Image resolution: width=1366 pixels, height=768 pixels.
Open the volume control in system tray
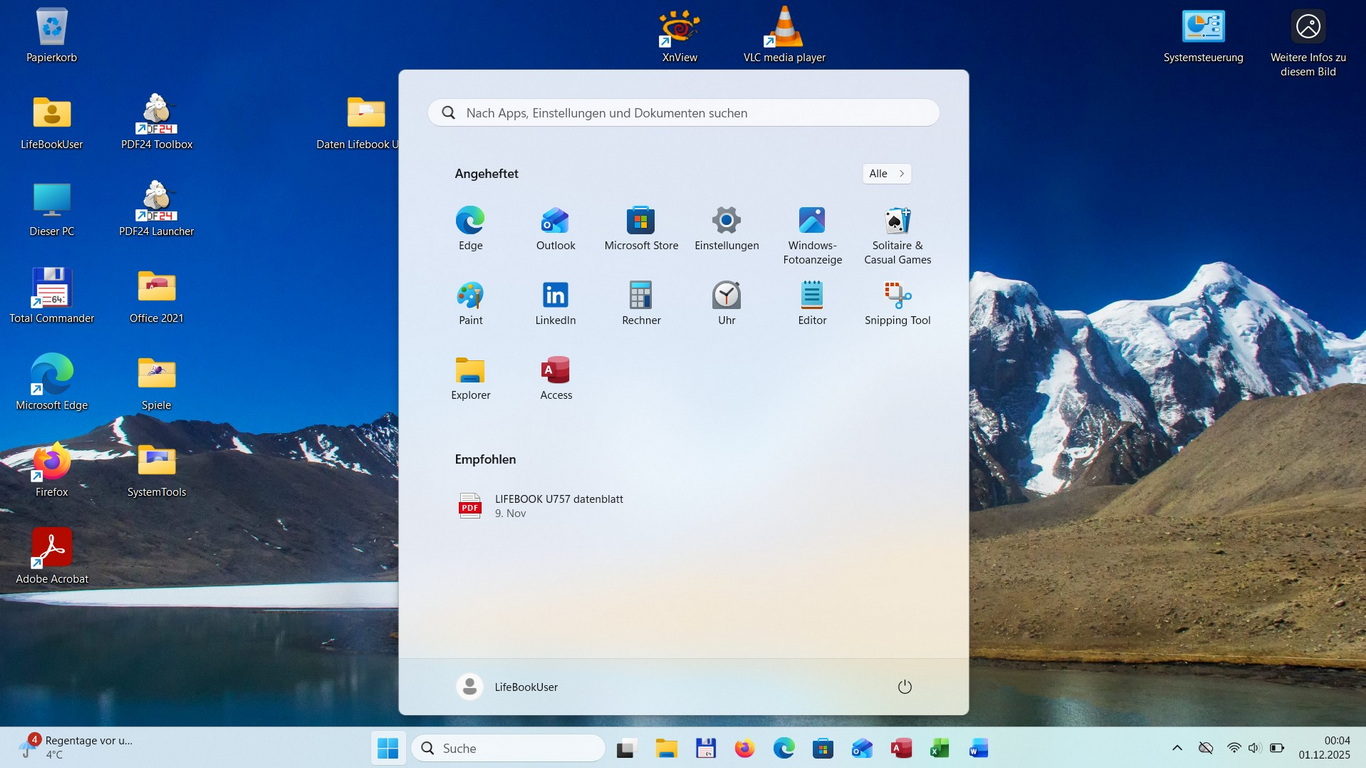[1254, 748]
